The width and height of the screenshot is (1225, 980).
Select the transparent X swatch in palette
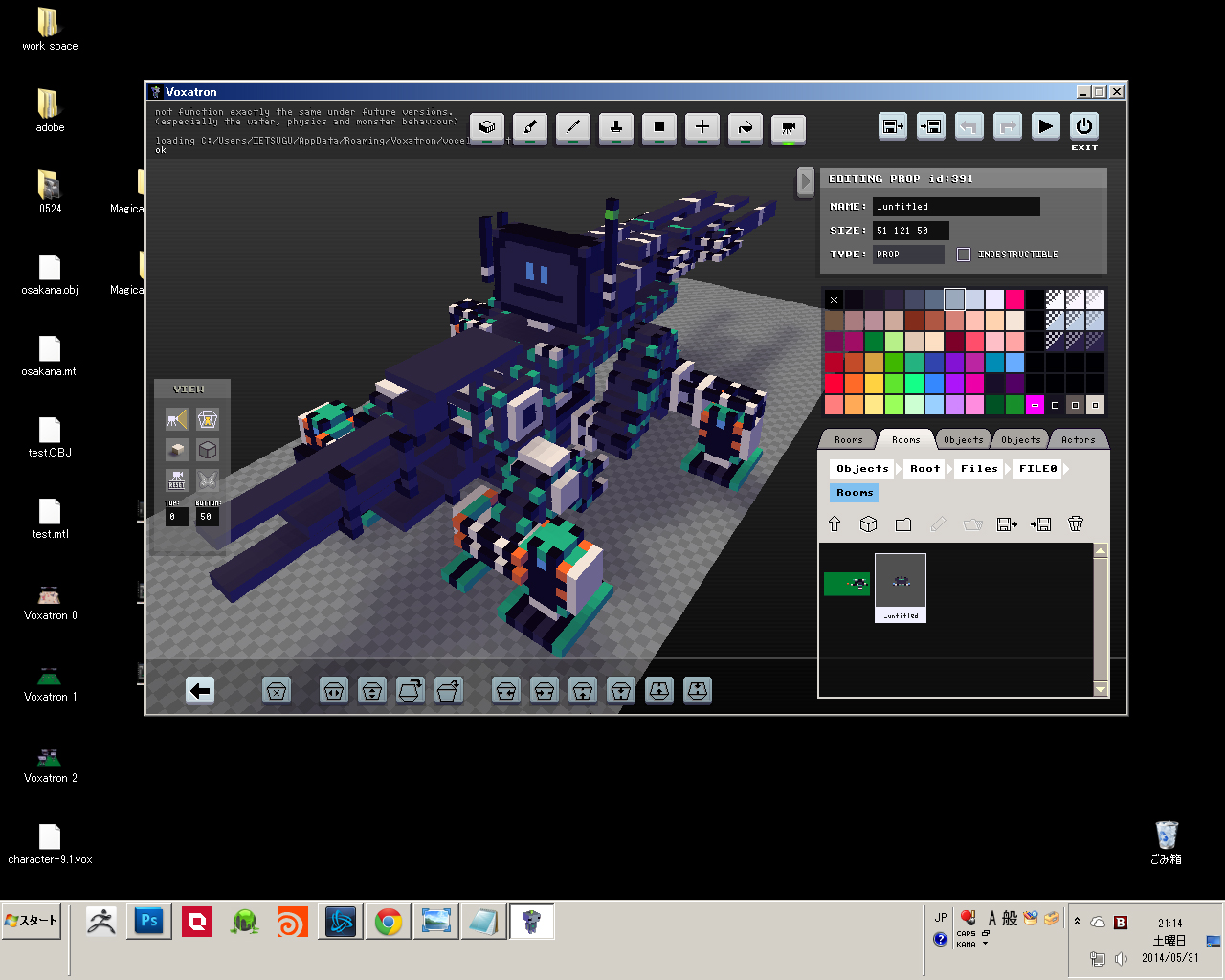point(834,300)
